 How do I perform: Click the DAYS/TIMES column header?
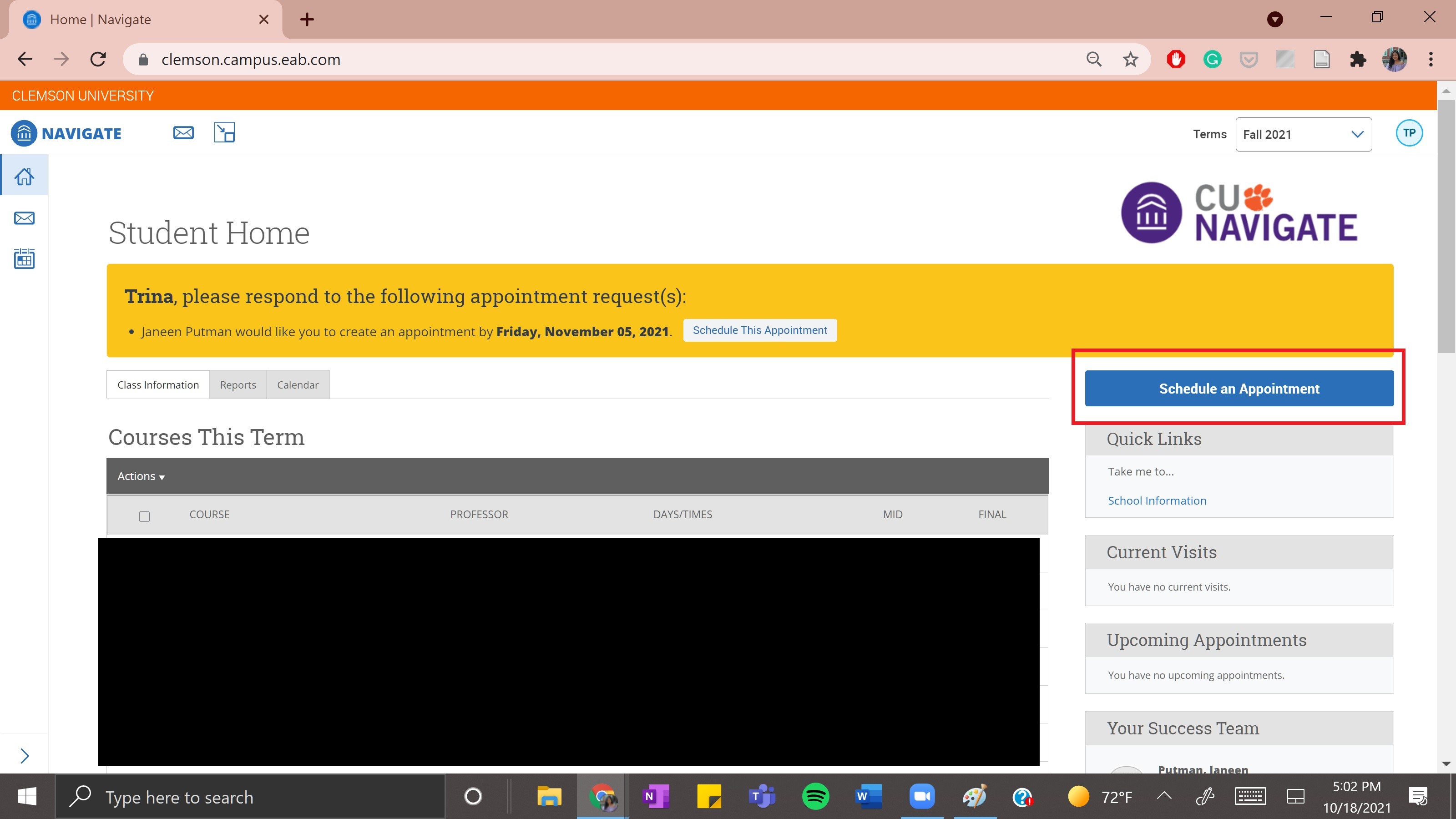[x=682, y=514]
